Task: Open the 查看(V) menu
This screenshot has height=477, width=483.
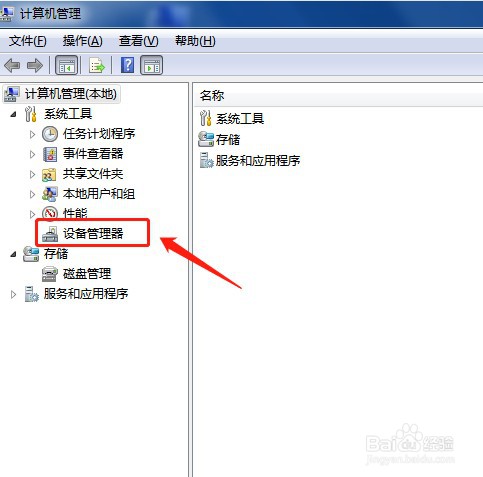Action: [x=138, y=41]
